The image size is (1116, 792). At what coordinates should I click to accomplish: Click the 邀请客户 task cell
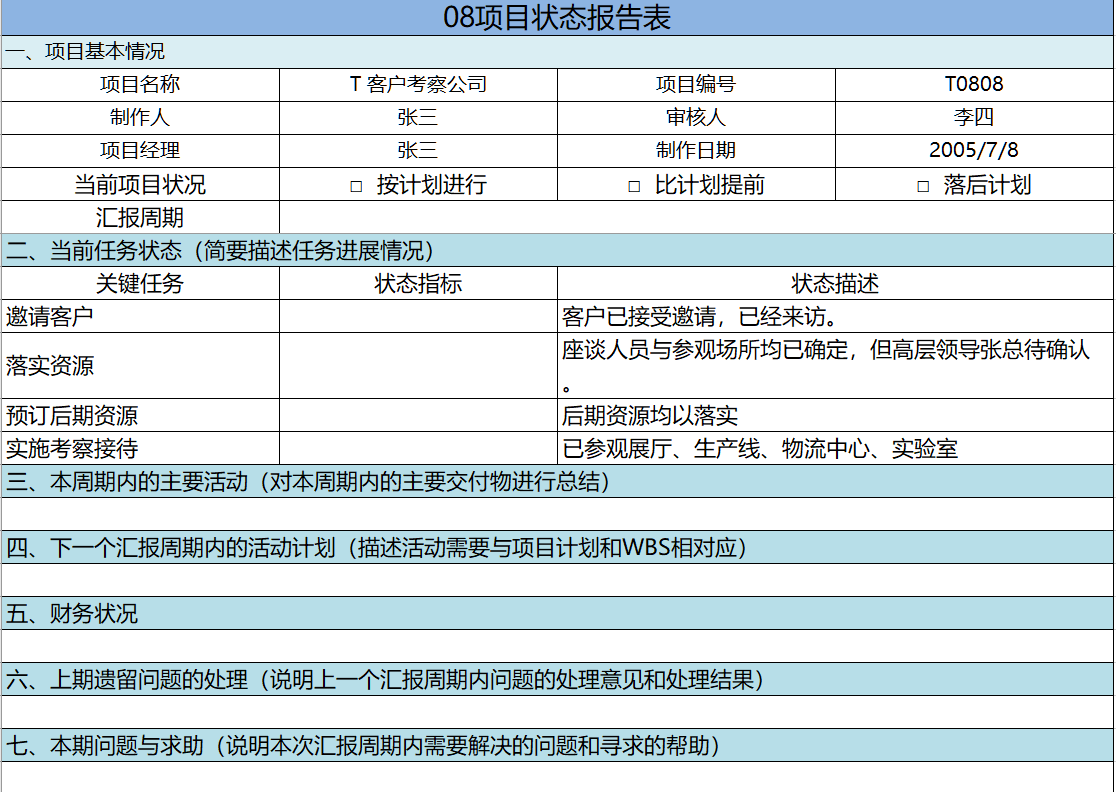pyautogui.click(x=139, y=314)
